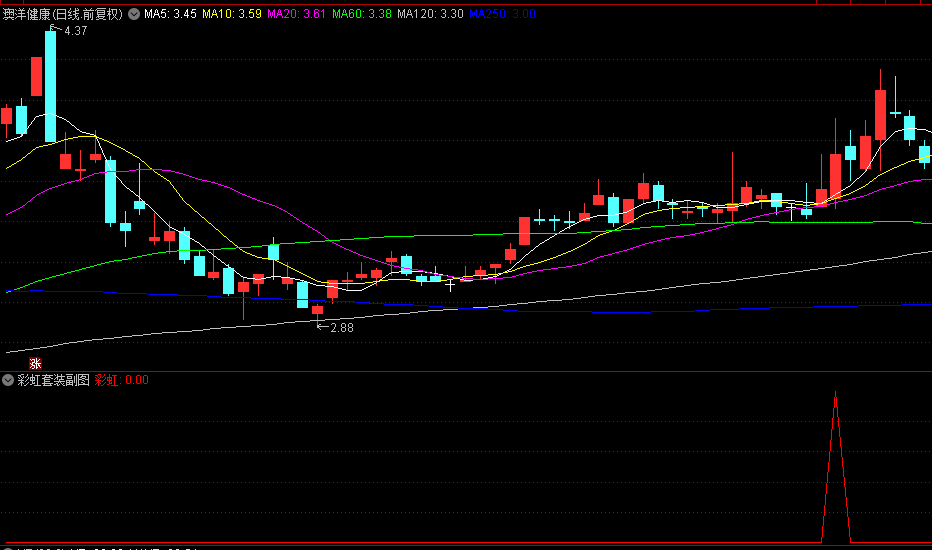Open the dropdown arrow beside 澳洋健康 title
The width and height of the screenshot is (932, 550).
(x=134, y=14)
